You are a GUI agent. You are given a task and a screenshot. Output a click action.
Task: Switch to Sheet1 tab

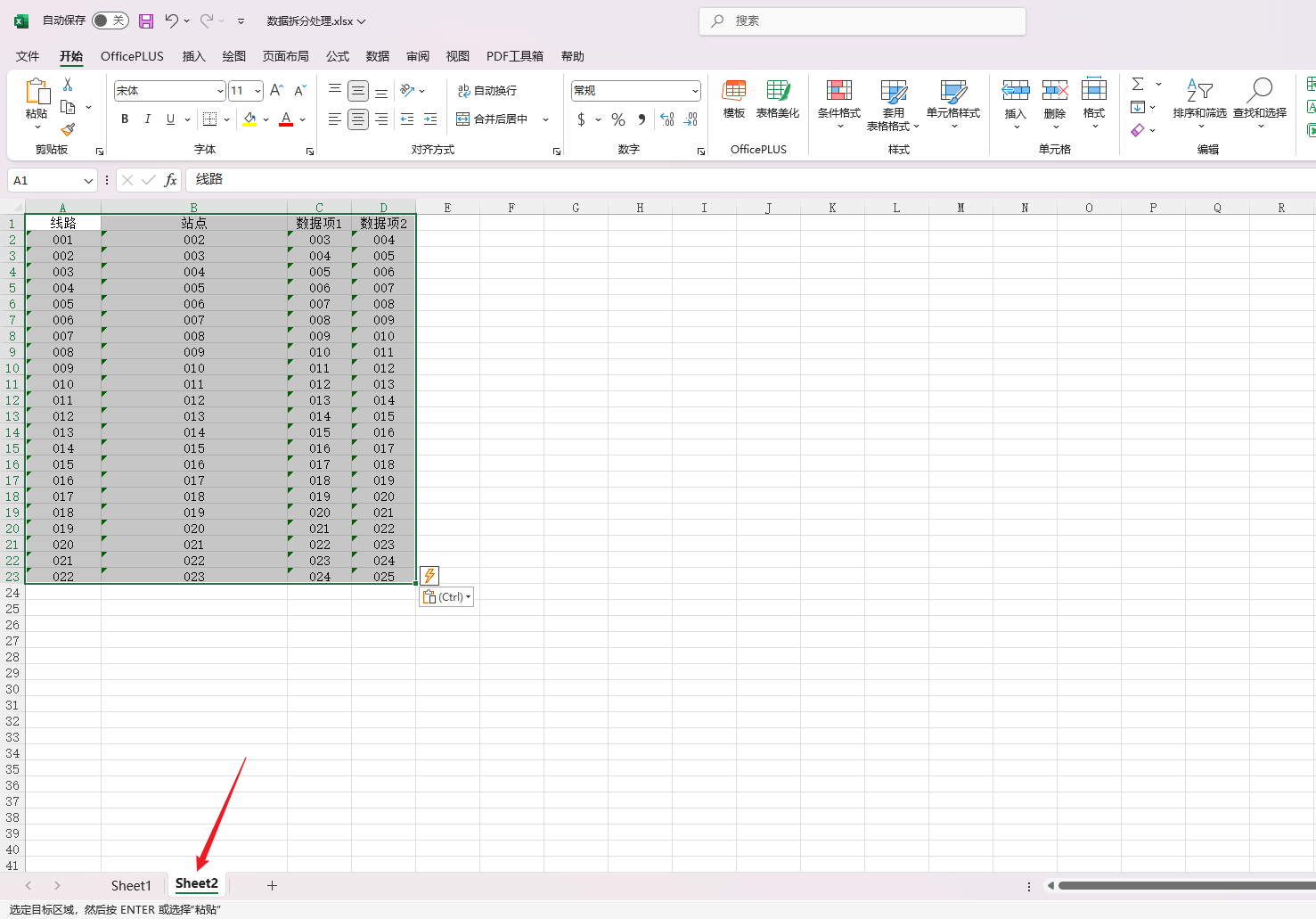(131, 885)
